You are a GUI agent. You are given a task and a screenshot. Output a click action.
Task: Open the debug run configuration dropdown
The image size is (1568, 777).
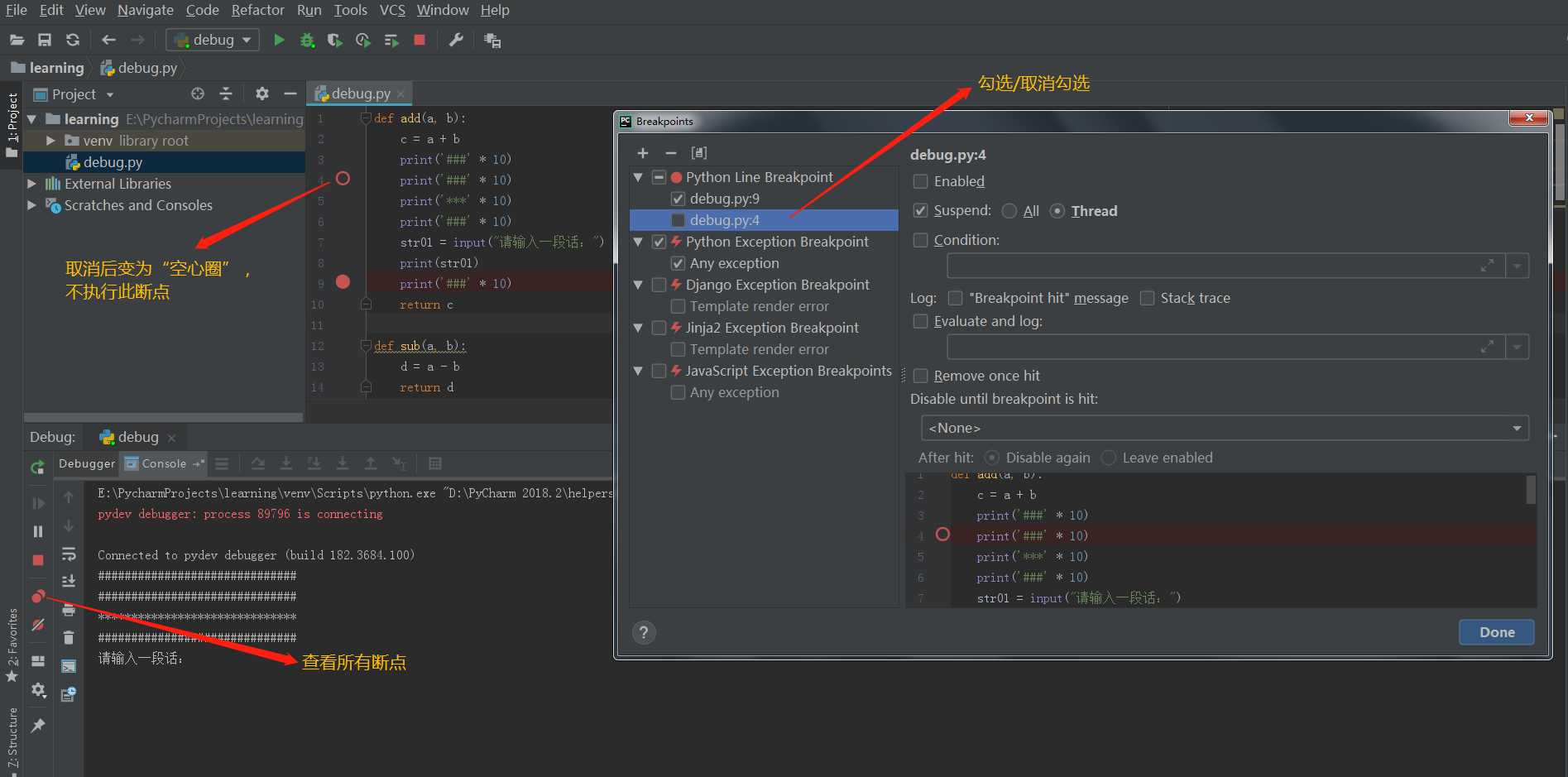coord(213,40)
